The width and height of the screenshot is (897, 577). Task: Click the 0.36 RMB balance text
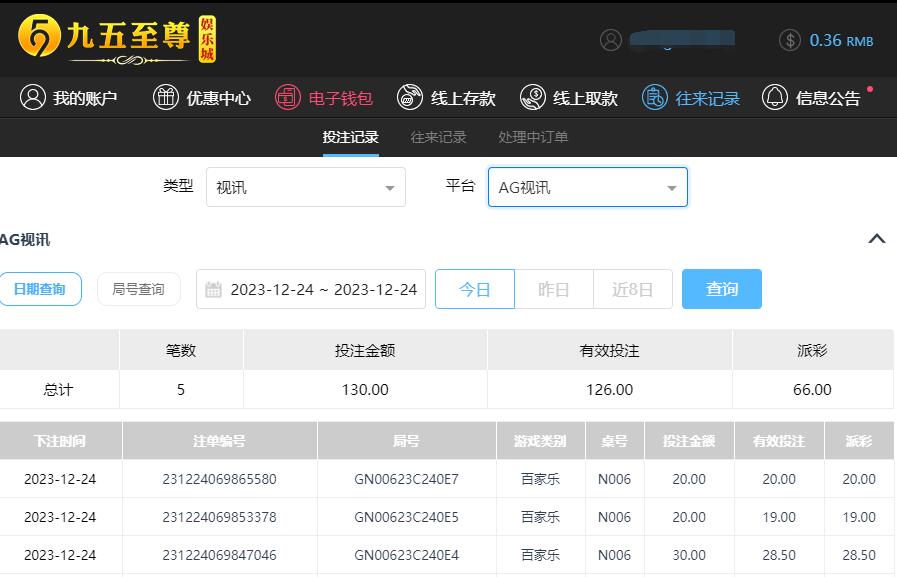pos(842,41)
